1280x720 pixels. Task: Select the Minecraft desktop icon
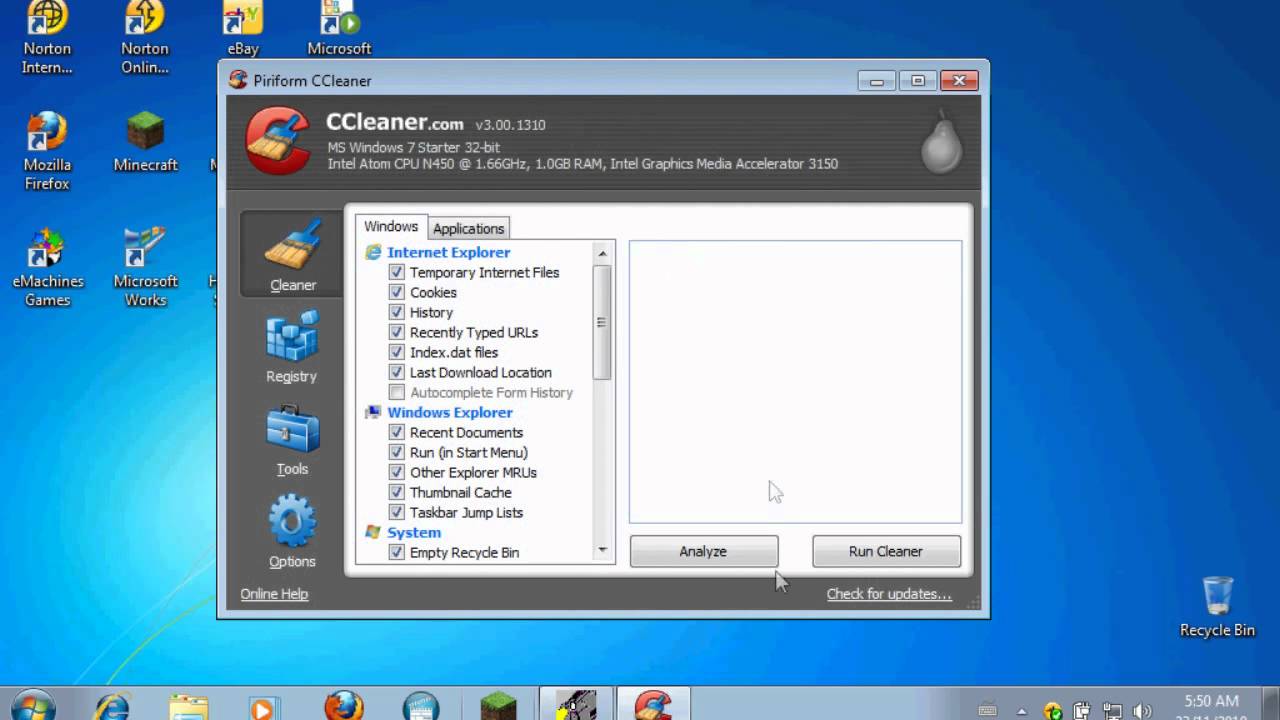(x=145, y=141)
